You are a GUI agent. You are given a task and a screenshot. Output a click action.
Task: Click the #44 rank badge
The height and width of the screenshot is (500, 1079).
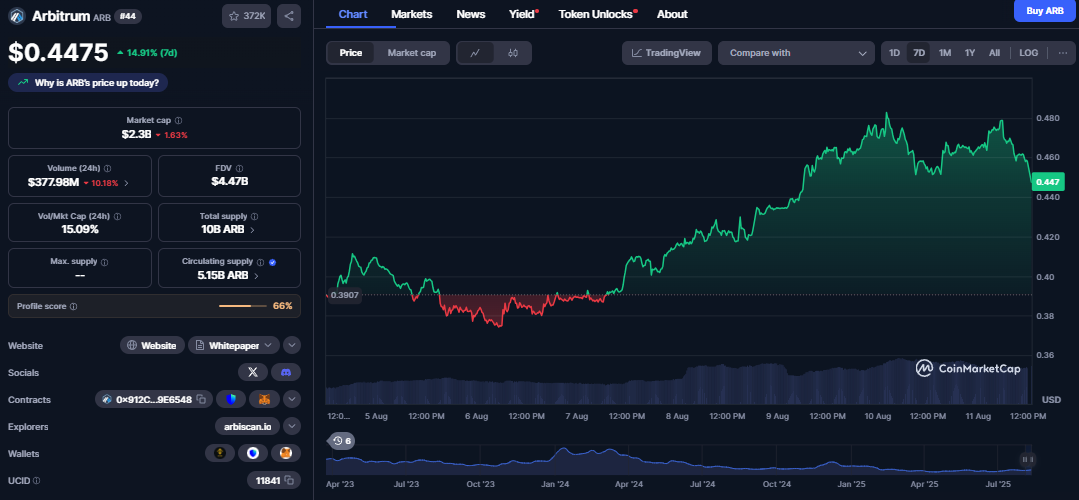(128, 16)
